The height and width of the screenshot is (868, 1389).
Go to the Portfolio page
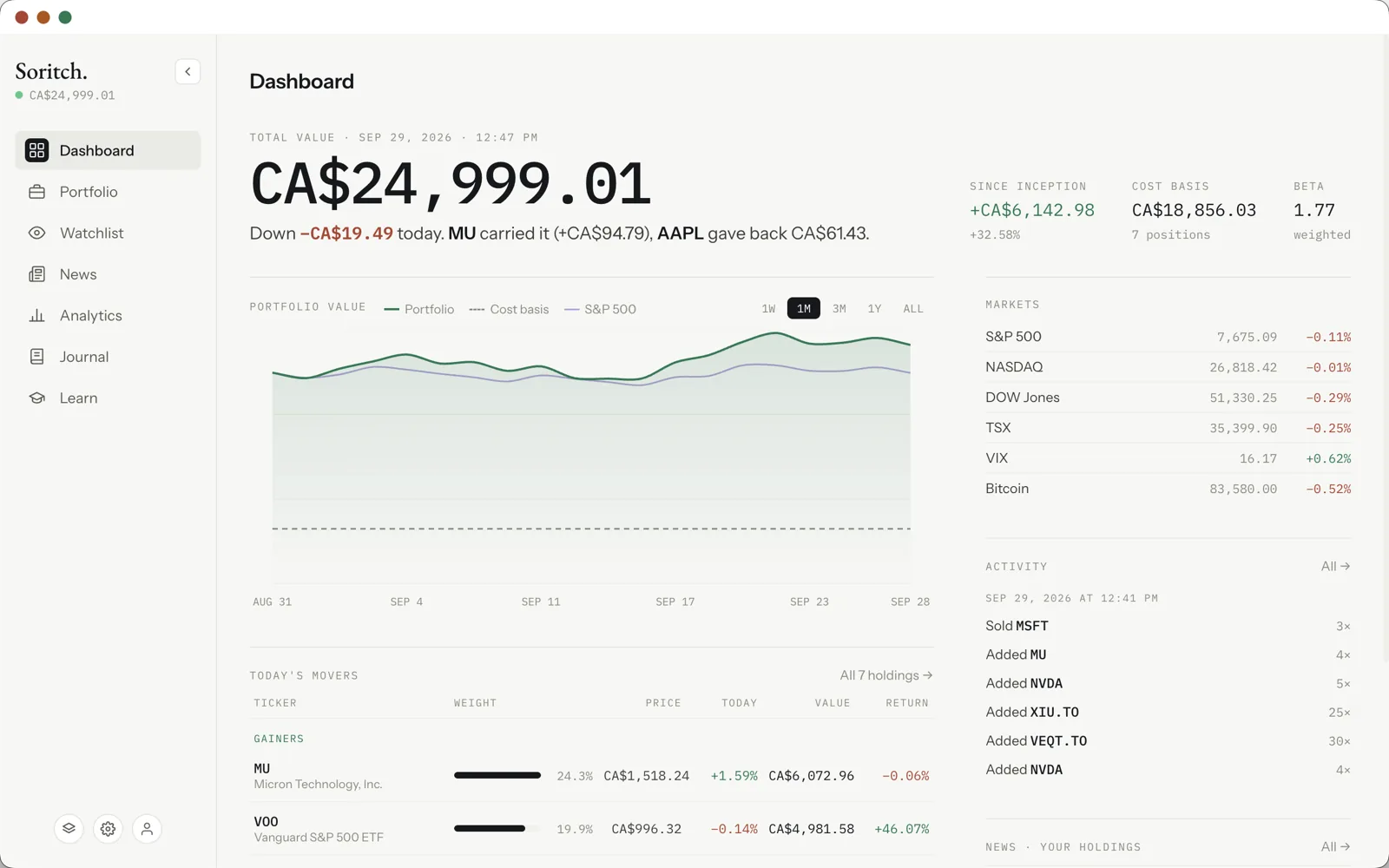click(108, 192)
